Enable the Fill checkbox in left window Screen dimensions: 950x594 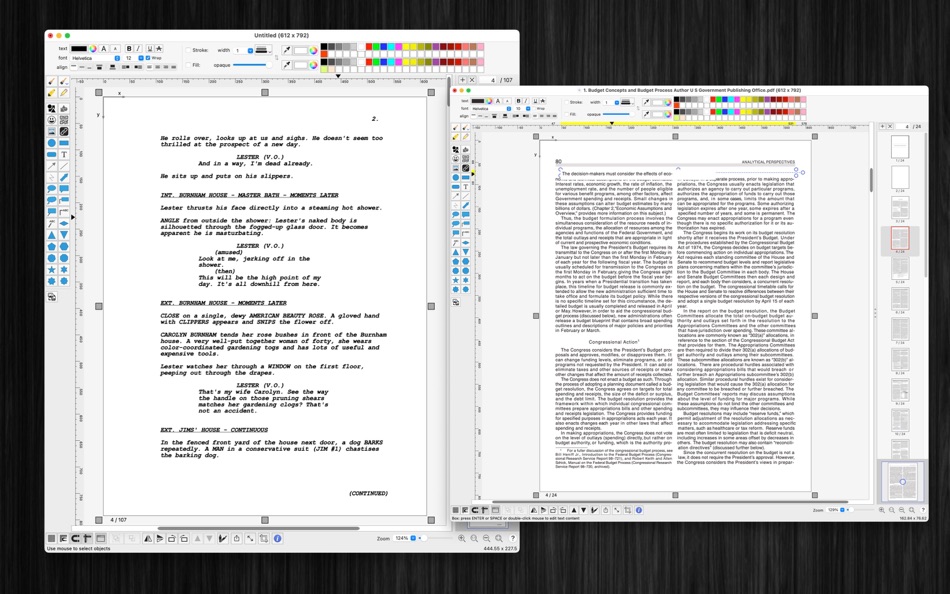188,65
